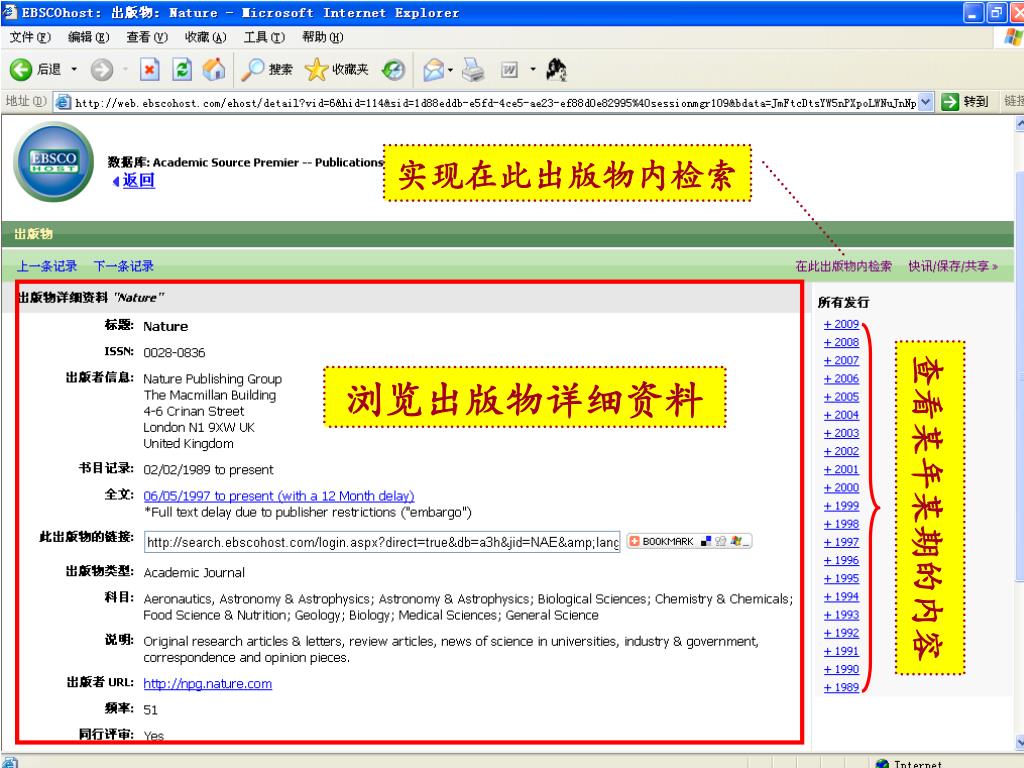Open the Edit button dropdown arrow
This screenshot has width=1024, height=768.
[532, 69]
